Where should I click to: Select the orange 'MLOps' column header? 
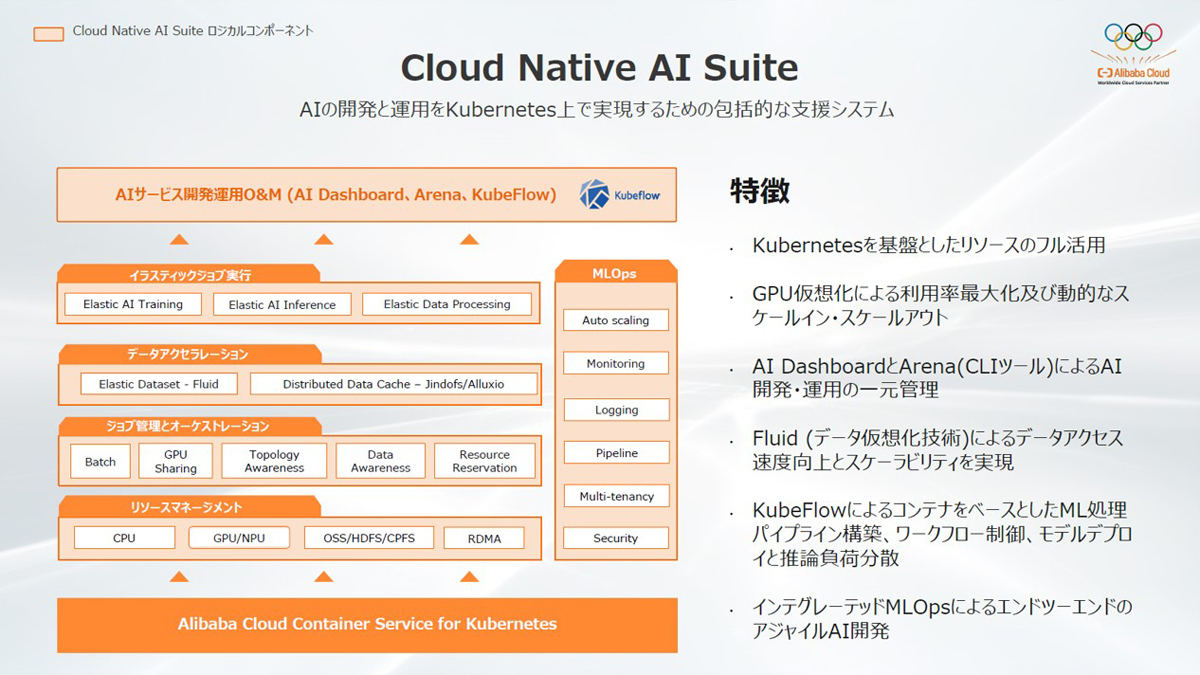[616, 273]
